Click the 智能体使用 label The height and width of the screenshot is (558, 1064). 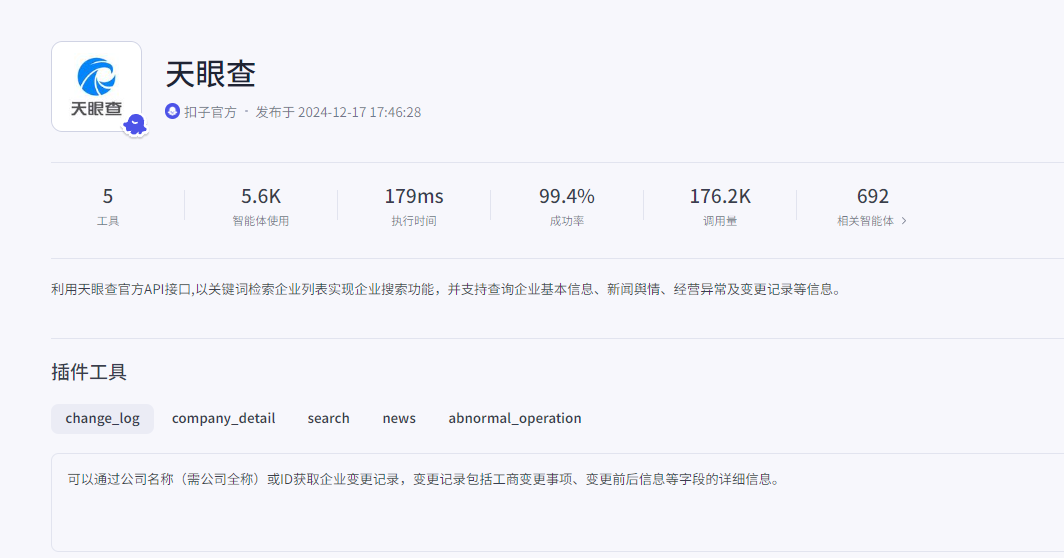(261, 221)
